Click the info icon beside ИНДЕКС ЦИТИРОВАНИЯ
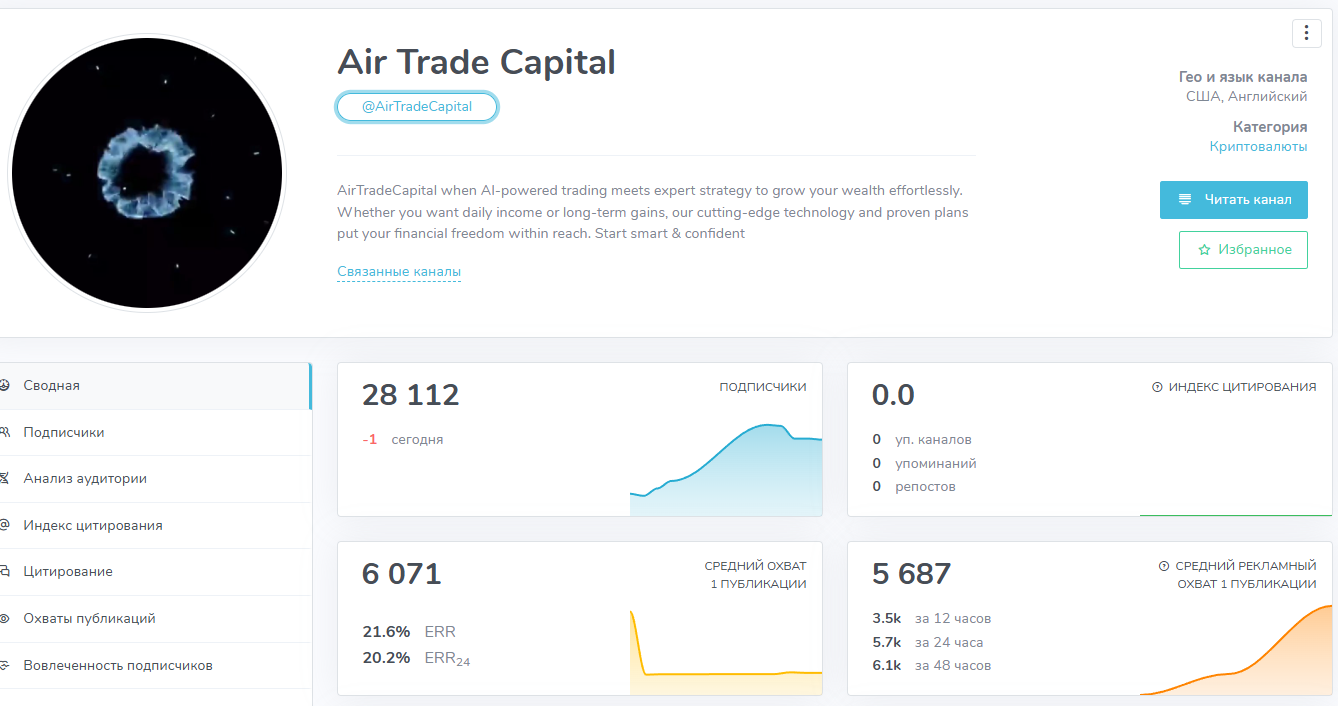This screenshot has height=706, width=1338. tap(1158, 387)
